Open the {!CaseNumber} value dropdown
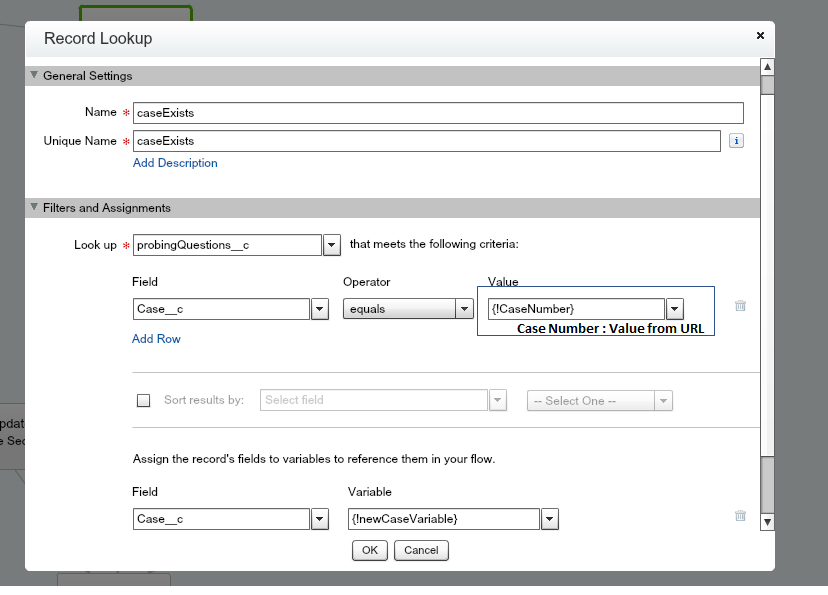Viewport: 828px width, 595px height. [x=675, y=310]
